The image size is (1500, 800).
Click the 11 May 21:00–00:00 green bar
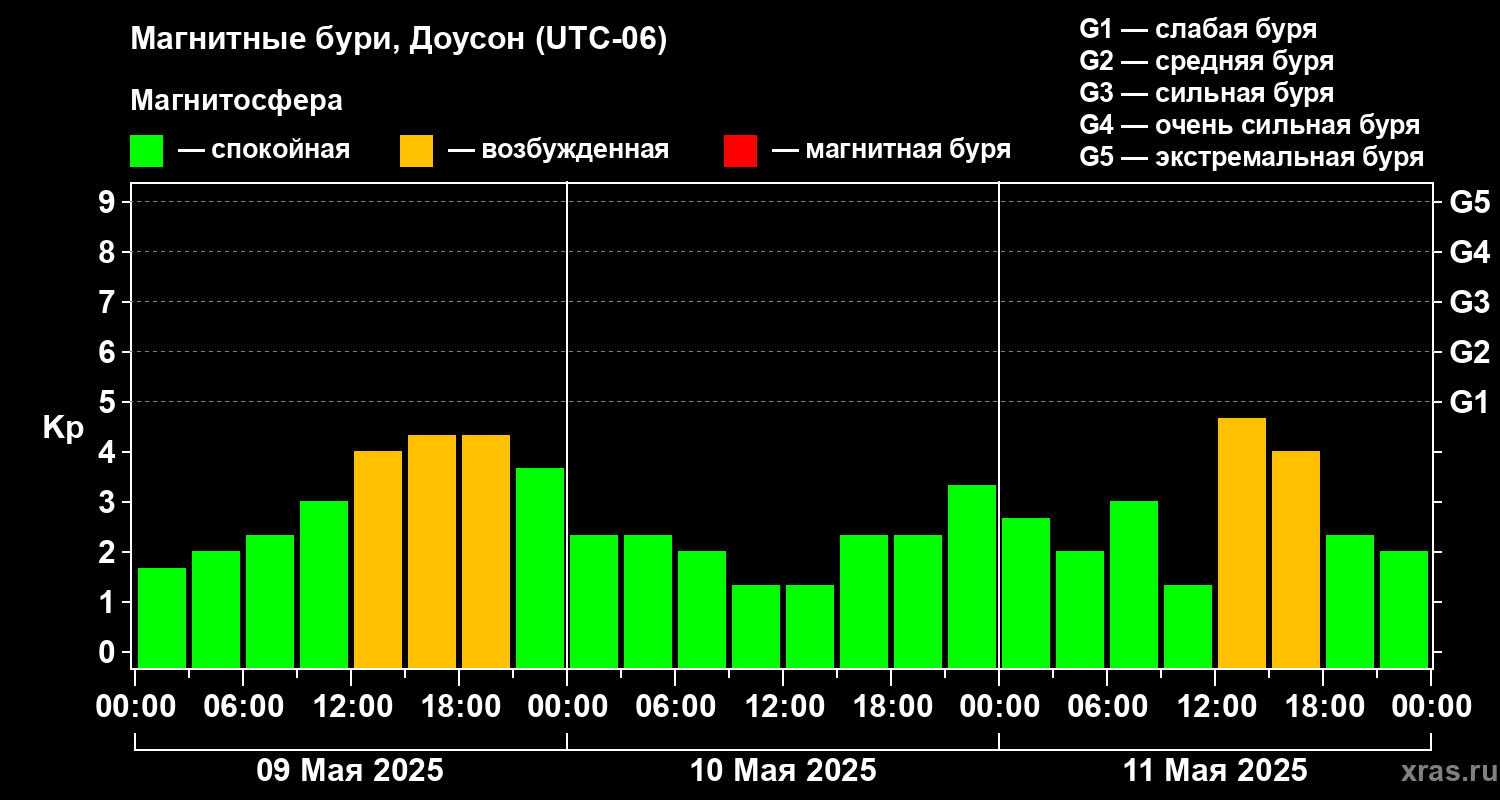pyautogui.click(x=1404, y=609)
